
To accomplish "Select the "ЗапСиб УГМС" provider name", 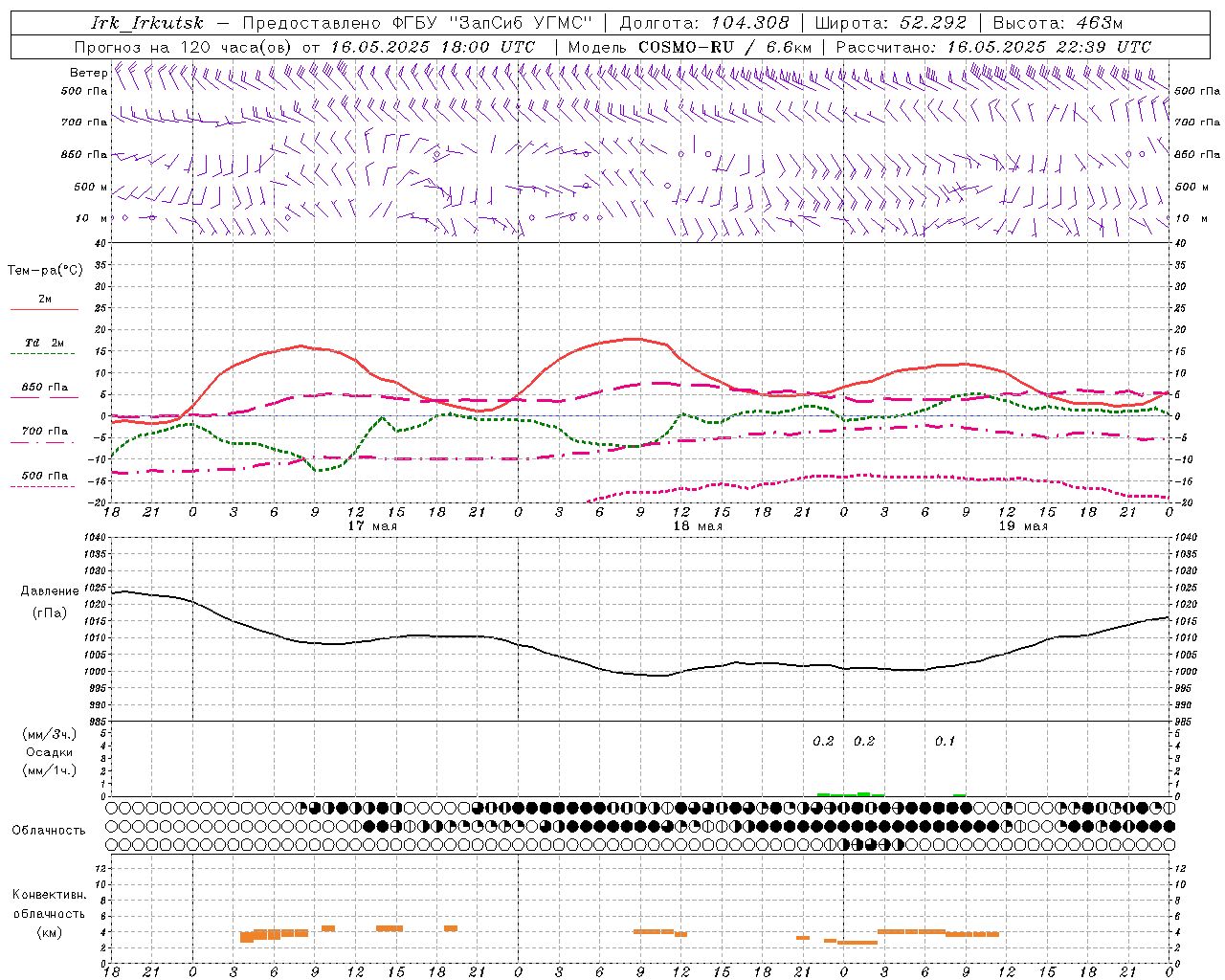I will pyautogui.click(x=522, y=23).
